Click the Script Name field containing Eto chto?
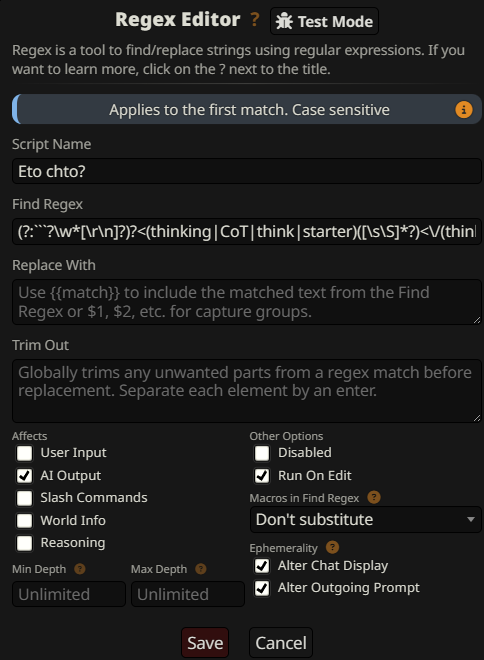Image resolution: width=484 pixels, height=660 pixels. click(x=247, y=171)
